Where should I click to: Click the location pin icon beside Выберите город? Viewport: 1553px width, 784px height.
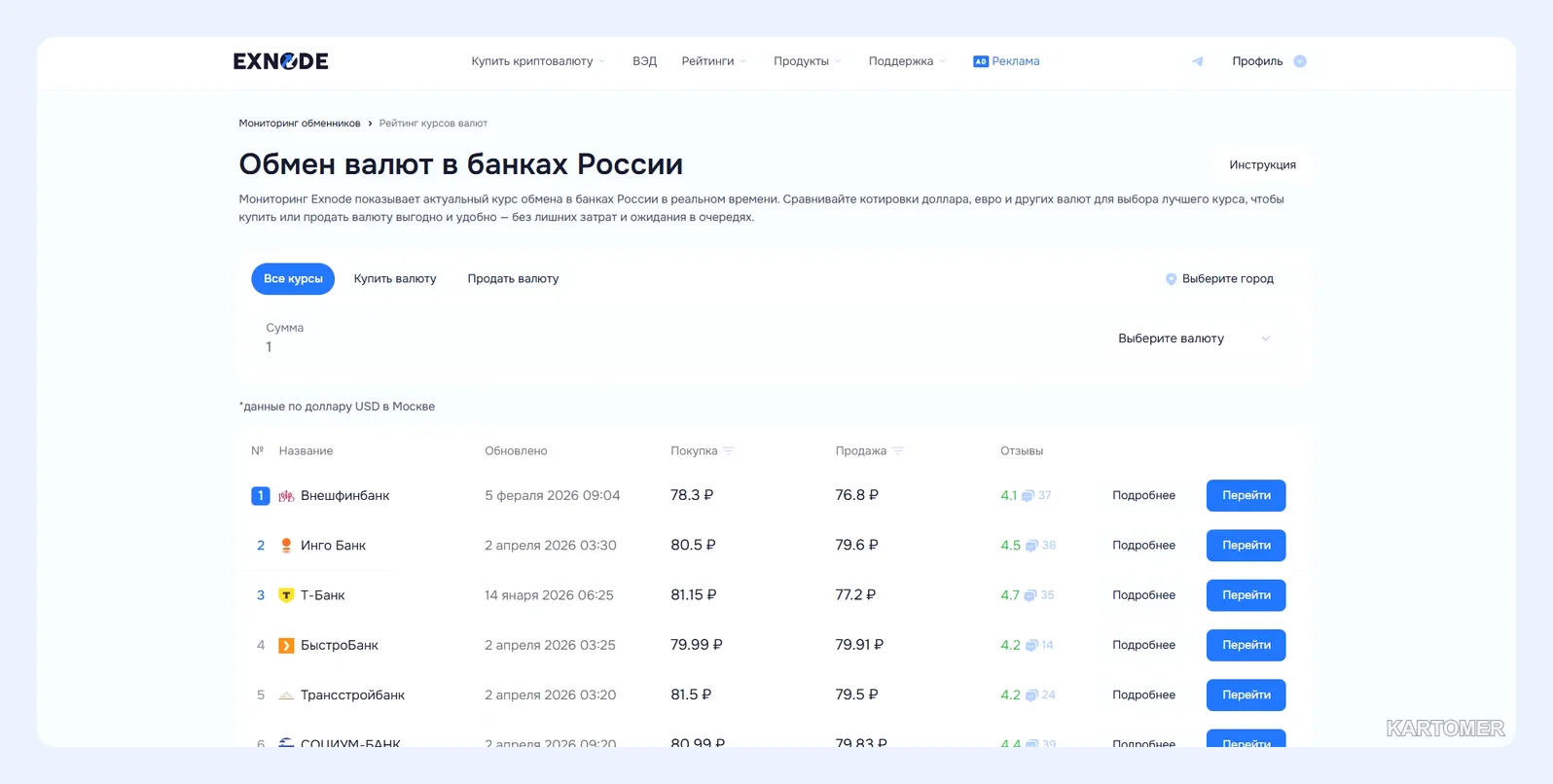(x=1172, y=279)
